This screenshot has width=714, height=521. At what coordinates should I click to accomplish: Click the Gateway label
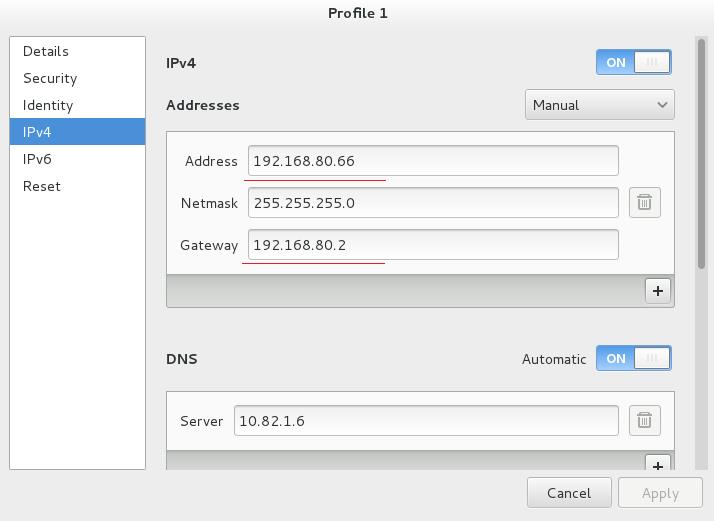click(209, 245)
